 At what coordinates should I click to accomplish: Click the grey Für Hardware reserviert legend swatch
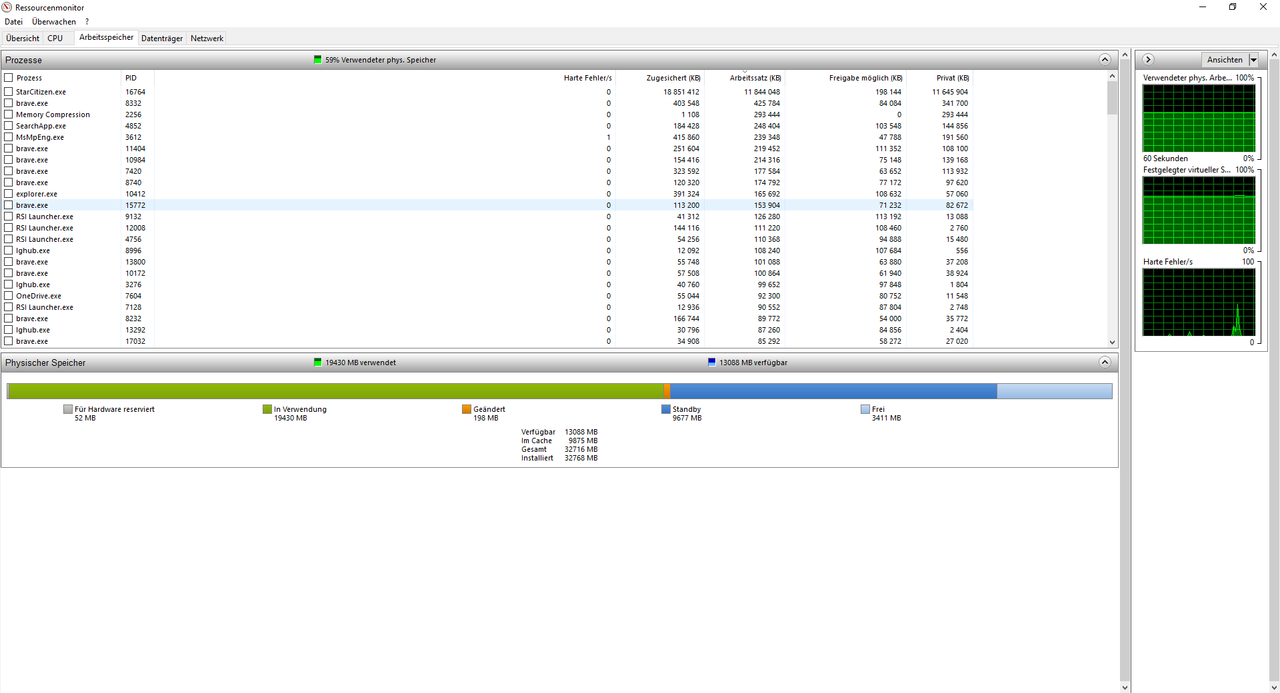coord(68,409)
